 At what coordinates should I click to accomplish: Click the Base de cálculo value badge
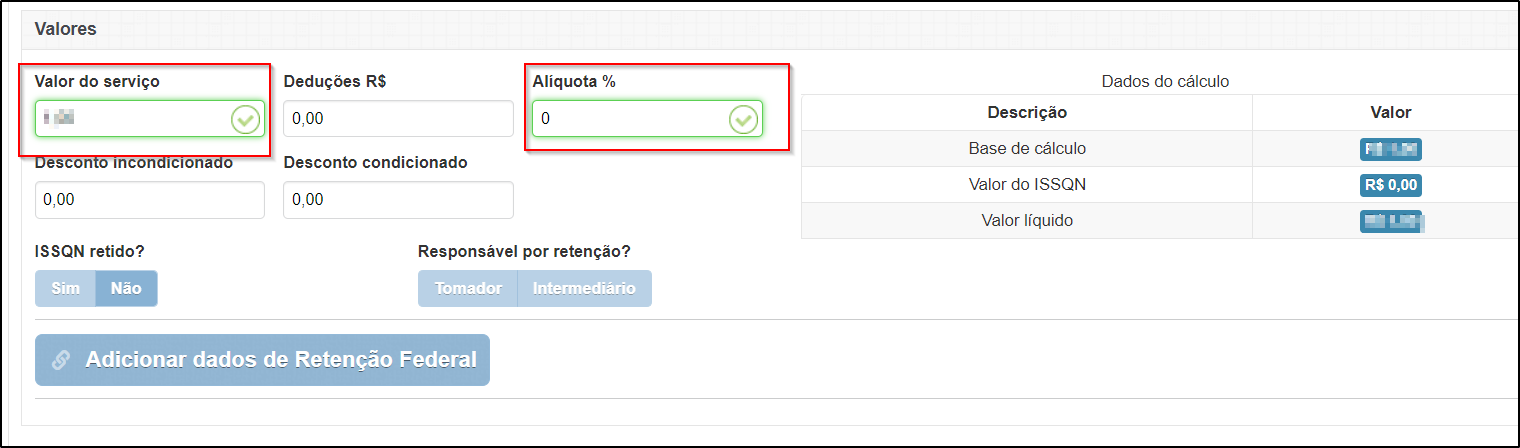1391,149
